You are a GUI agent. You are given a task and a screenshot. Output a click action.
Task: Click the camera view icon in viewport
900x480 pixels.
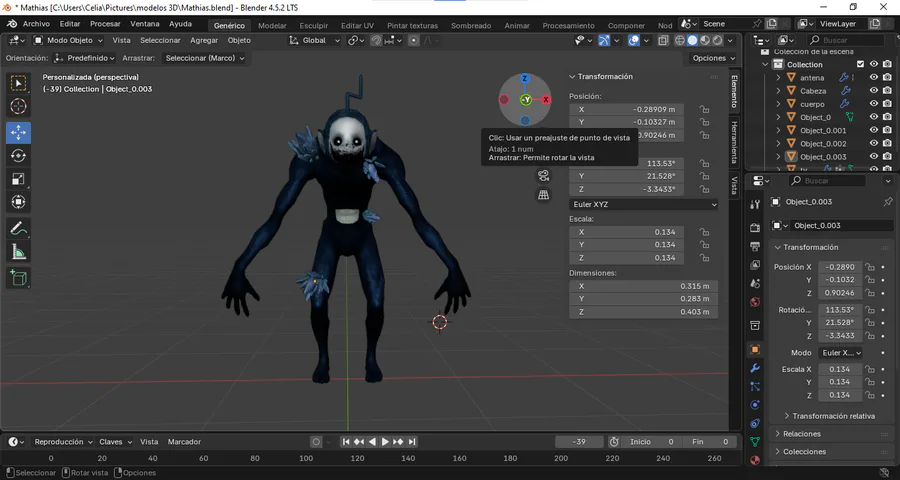(543, 176)
